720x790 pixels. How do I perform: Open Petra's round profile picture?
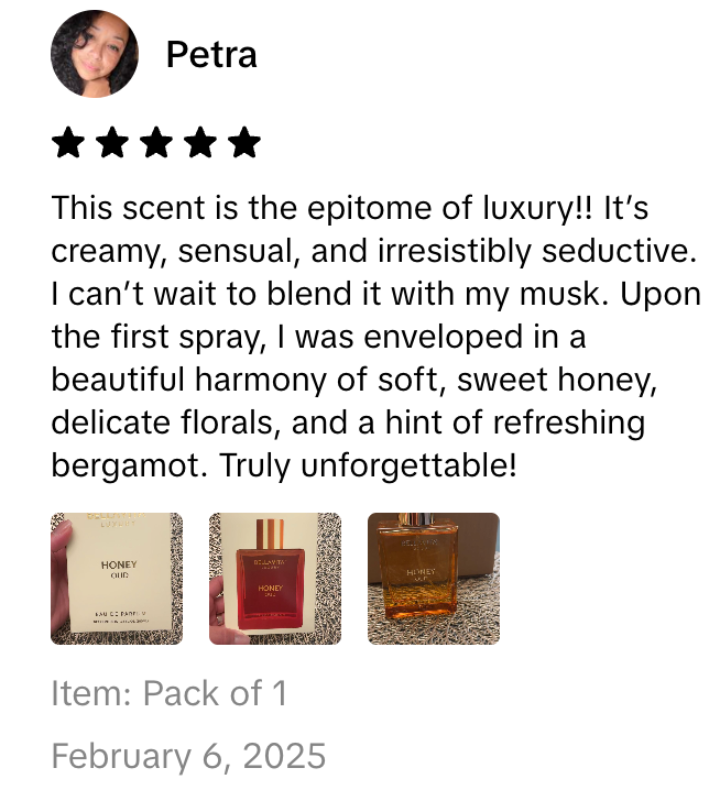(x=94, y=53)
